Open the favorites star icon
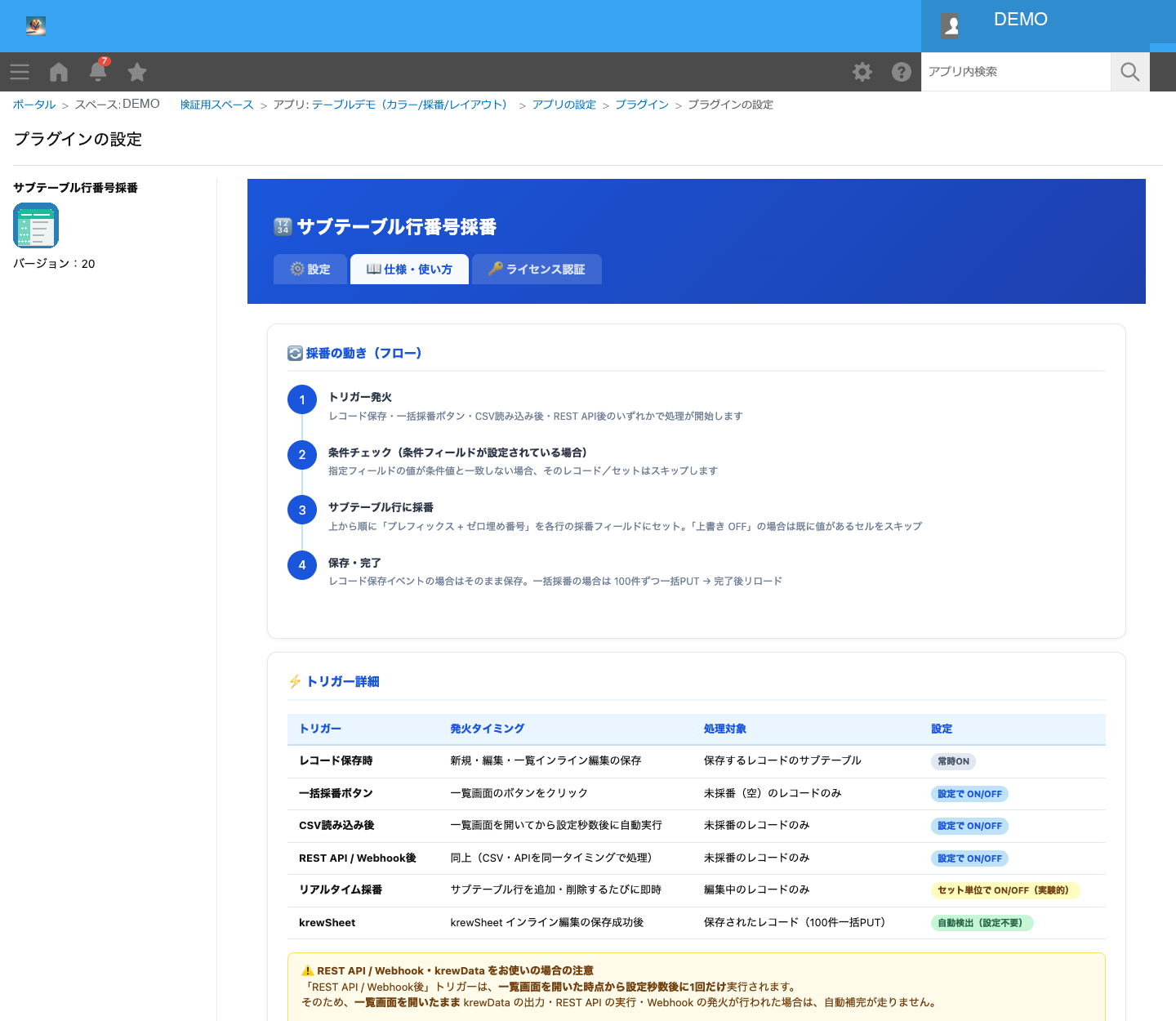 point(137,72)
